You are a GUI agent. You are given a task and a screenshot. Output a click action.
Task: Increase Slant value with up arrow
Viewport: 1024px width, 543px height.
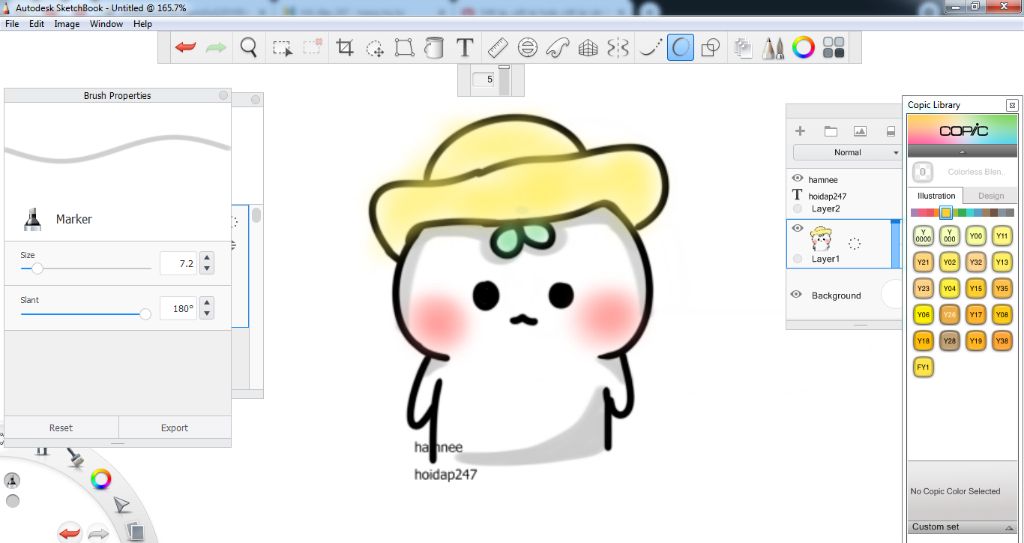pos(207,303)
